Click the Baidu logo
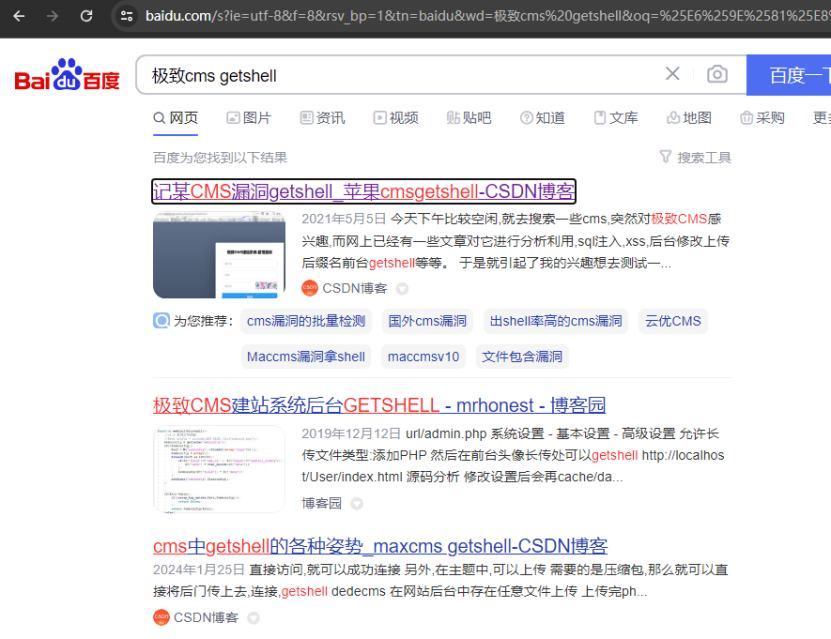831x639 pixels. tap(67, 75)
